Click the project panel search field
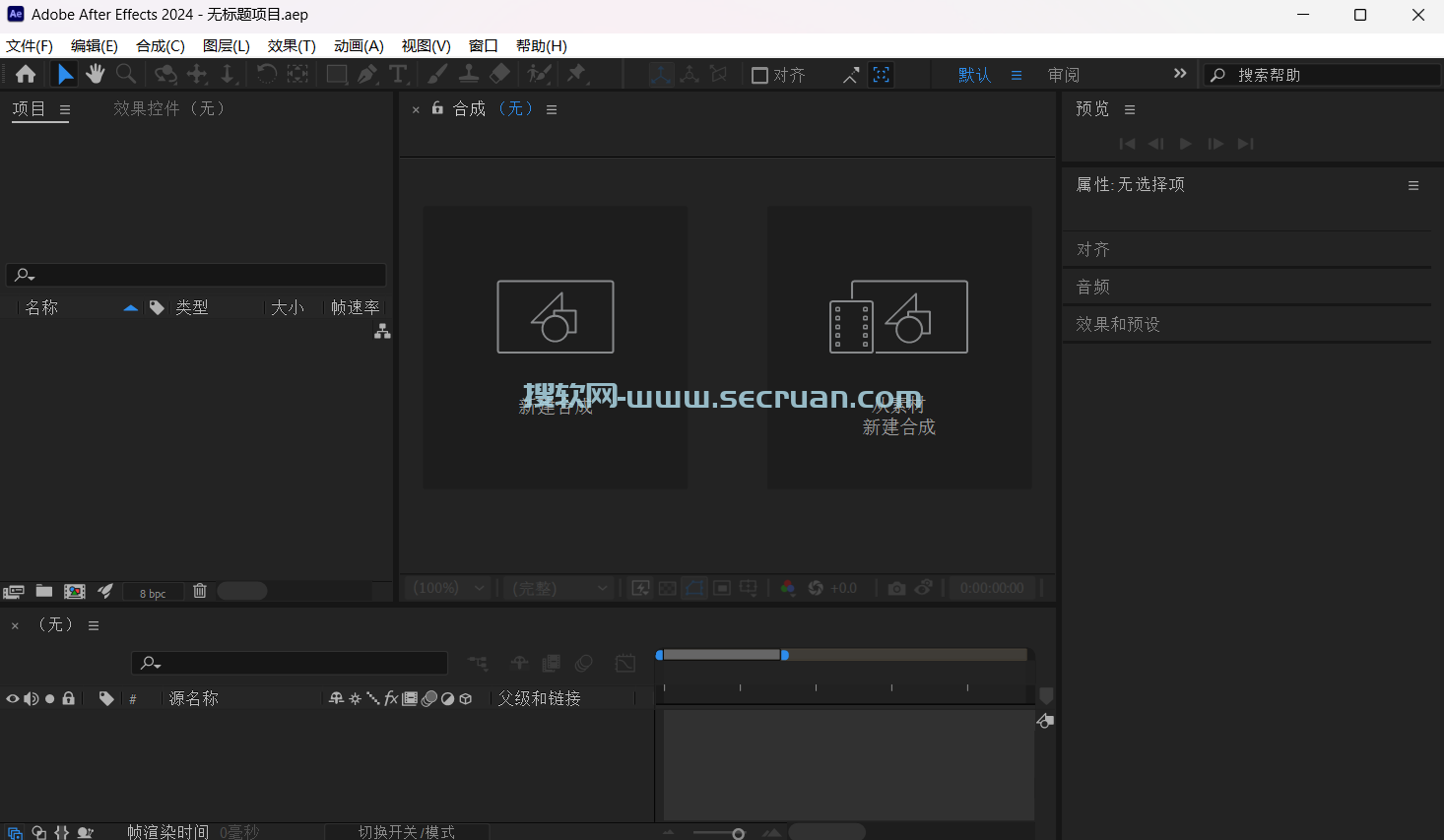 click(196, 275)
